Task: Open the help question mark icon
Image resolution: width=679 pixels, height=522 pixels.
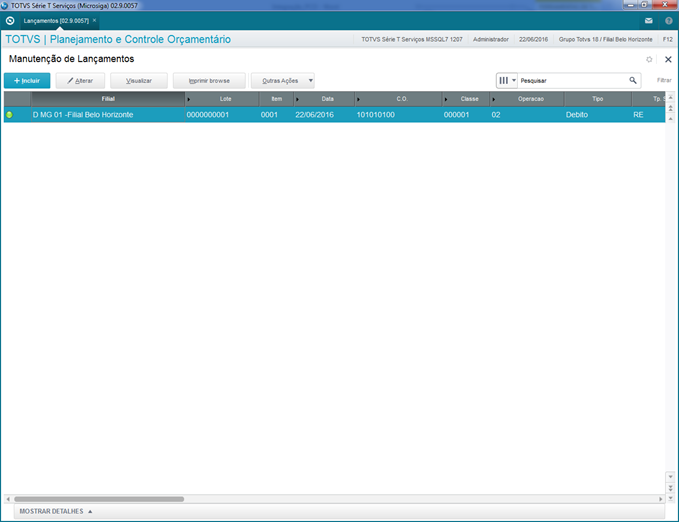Action: [x=669, y=21]
